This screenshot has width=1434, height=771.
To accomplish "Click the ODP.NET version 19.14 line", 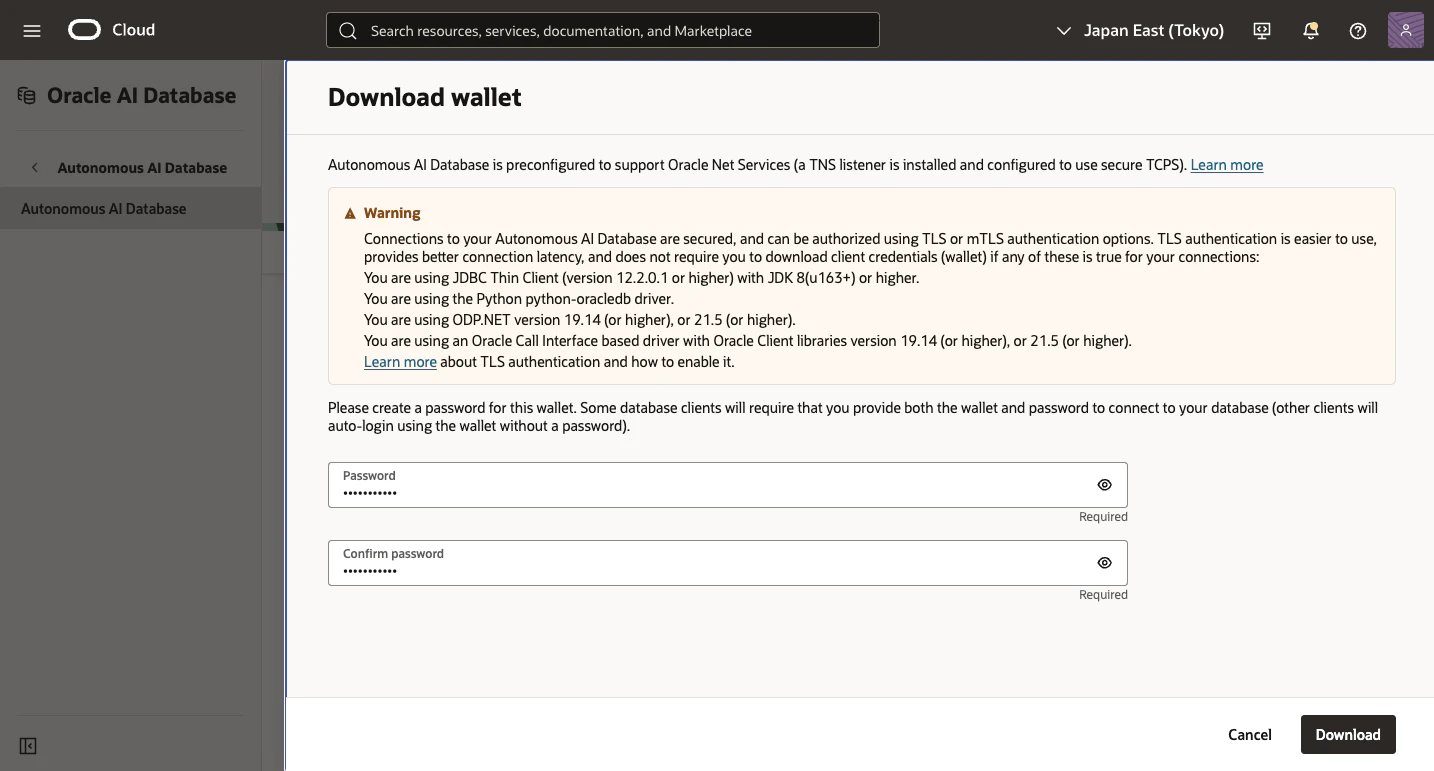I will point(580,320).
